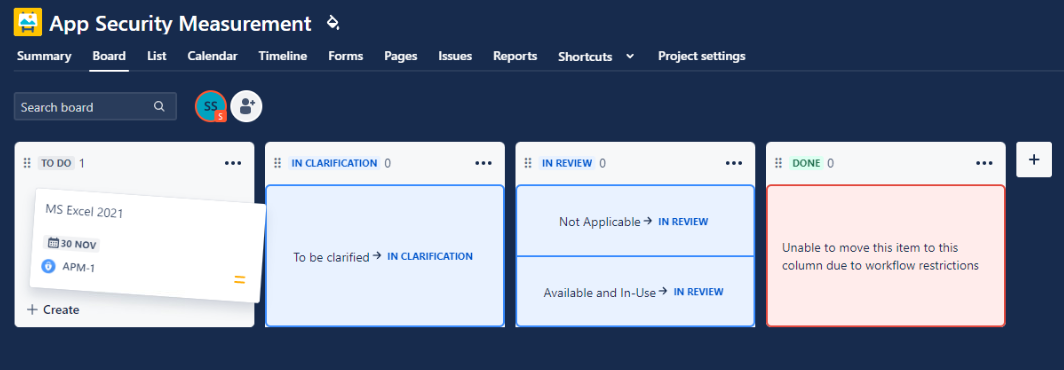This screenshot has width=1064, height=370.
Task: Select the To be clarified transition zone
Action: (385, 256)
